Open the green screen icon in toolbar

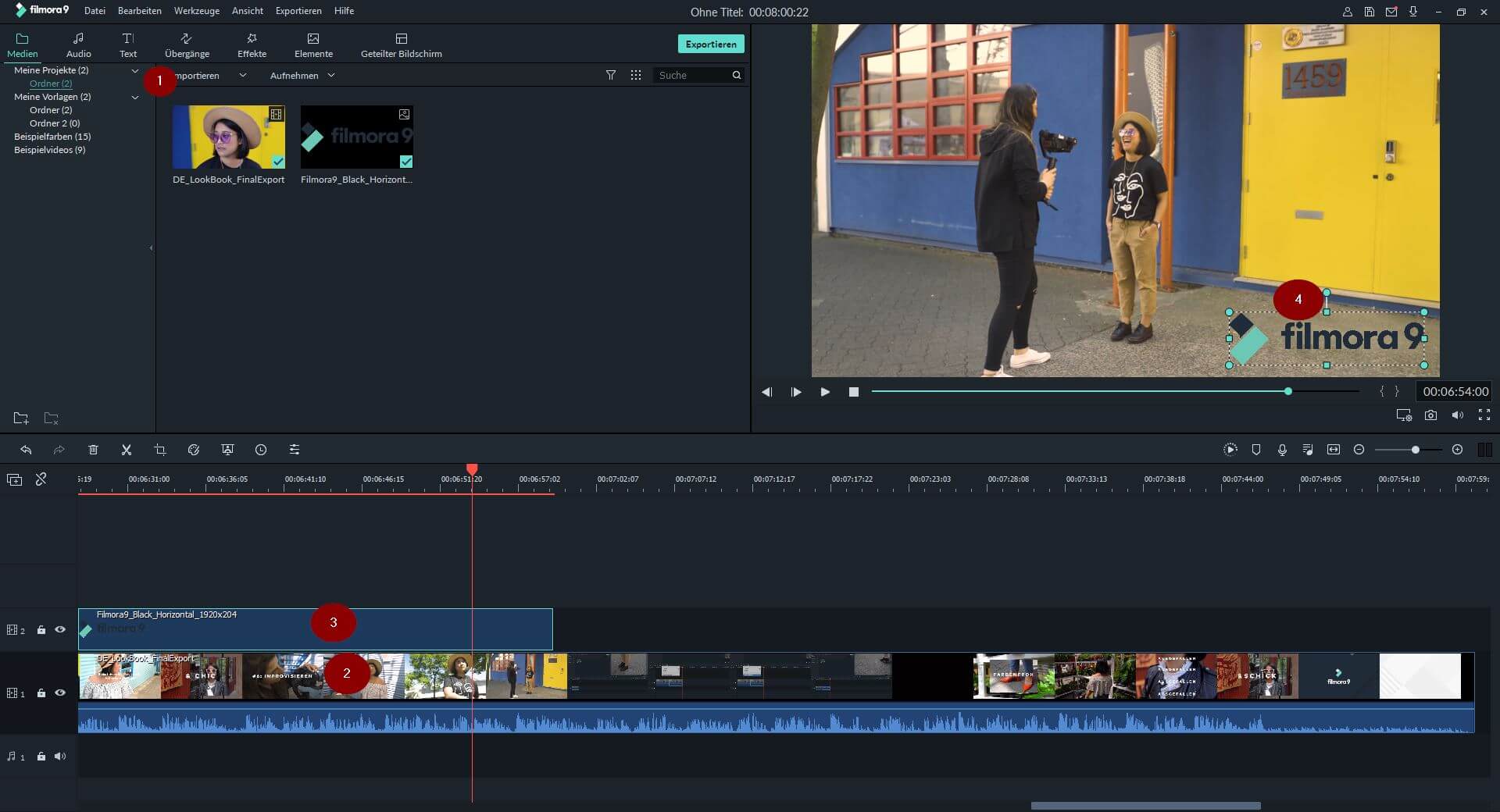[x=227, y=450]
